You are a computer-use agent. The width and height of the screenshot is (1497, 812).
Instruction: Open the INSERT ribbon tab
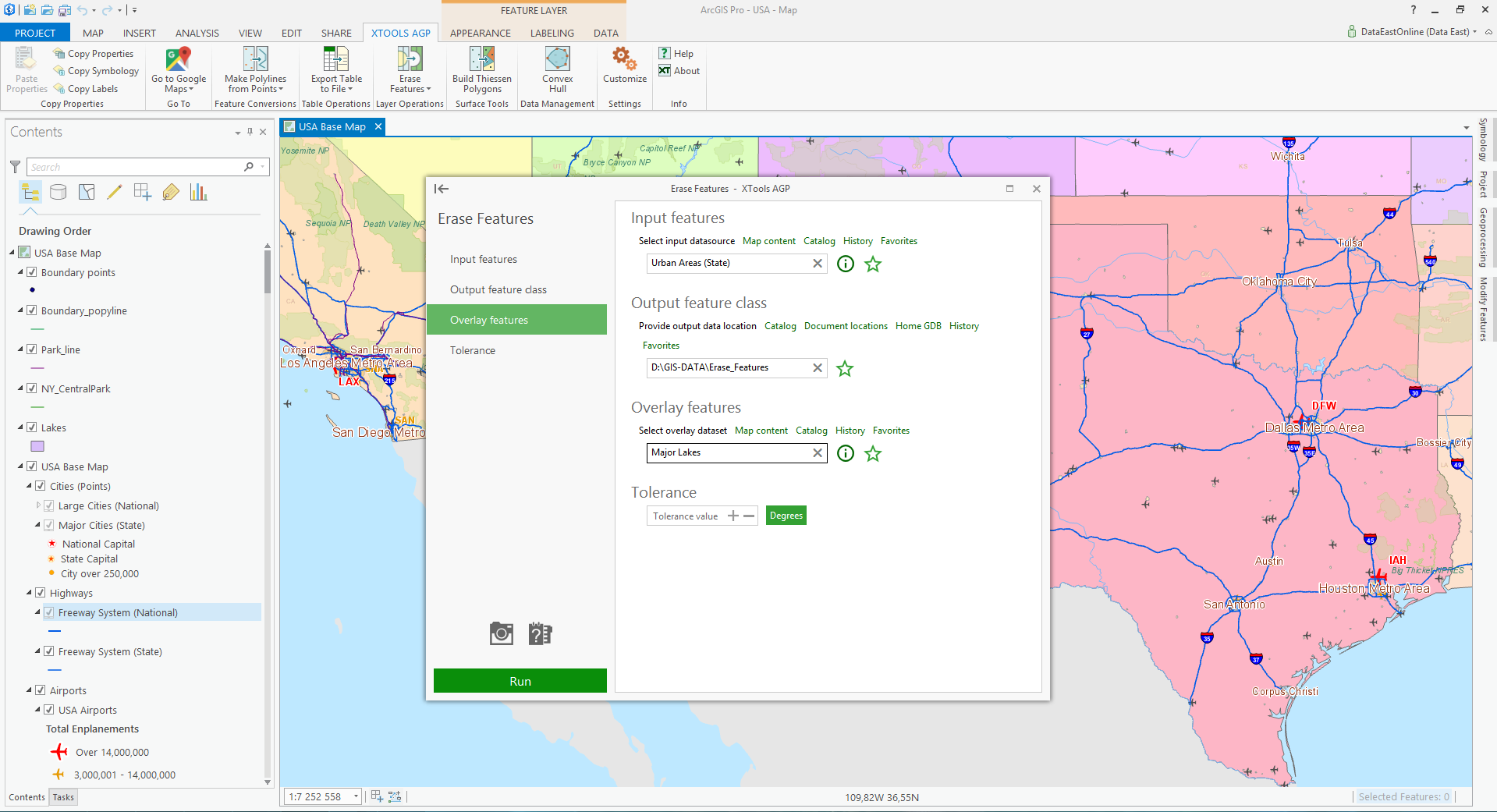point(139,33)
